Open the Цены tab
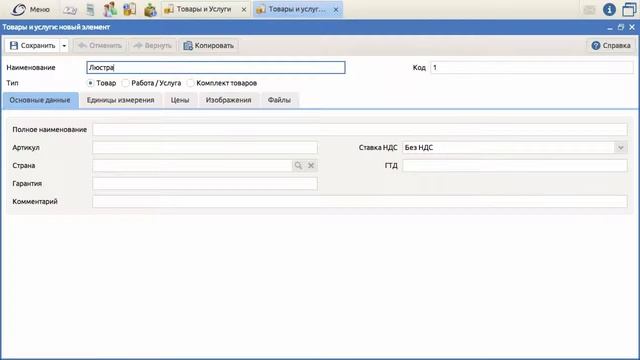Screen dimensions: 640x360 [x=180, y=100]
